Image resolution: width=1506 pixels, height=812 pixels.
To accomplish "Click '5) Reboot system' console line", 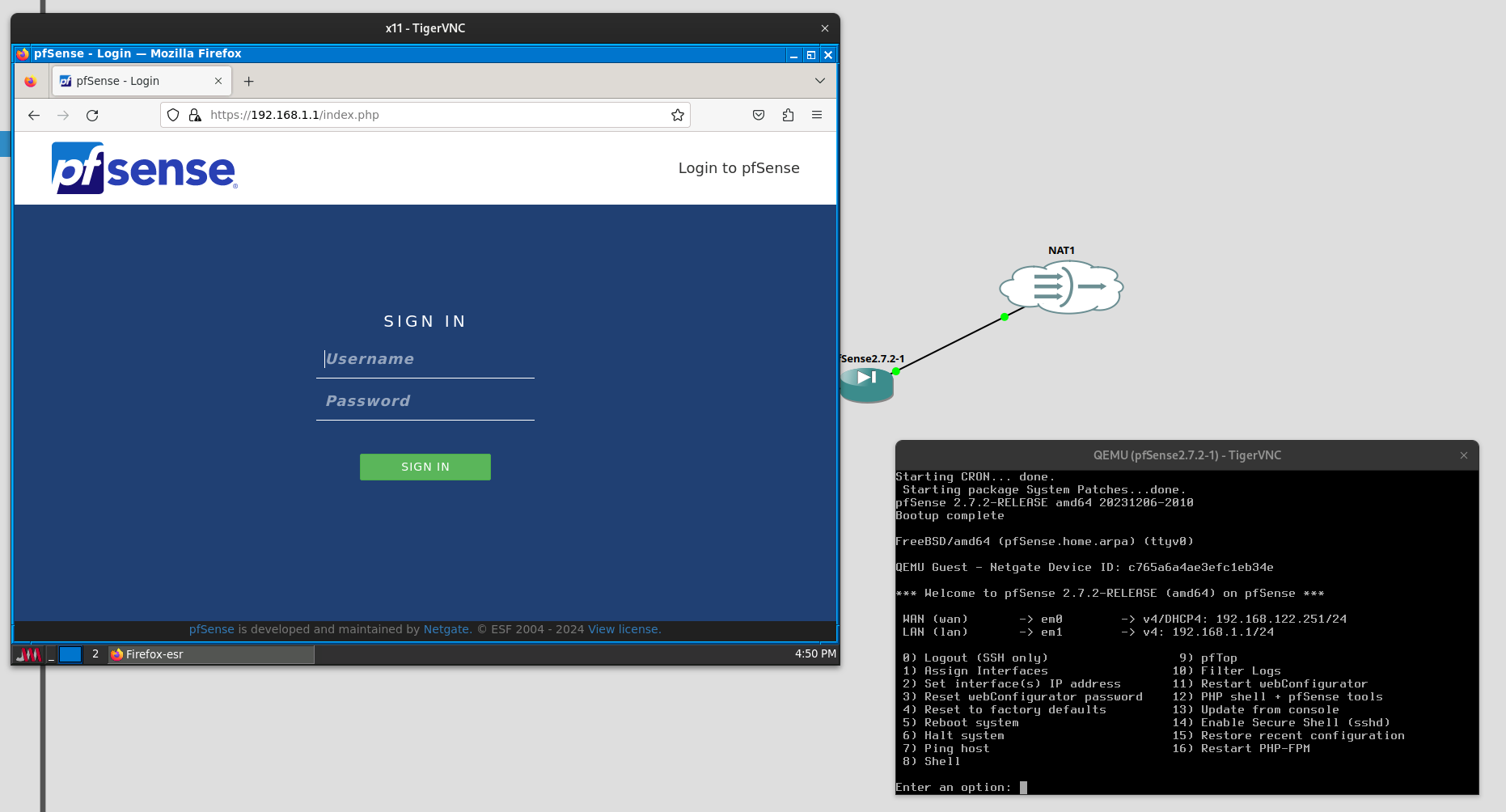I will pos(961,723).
